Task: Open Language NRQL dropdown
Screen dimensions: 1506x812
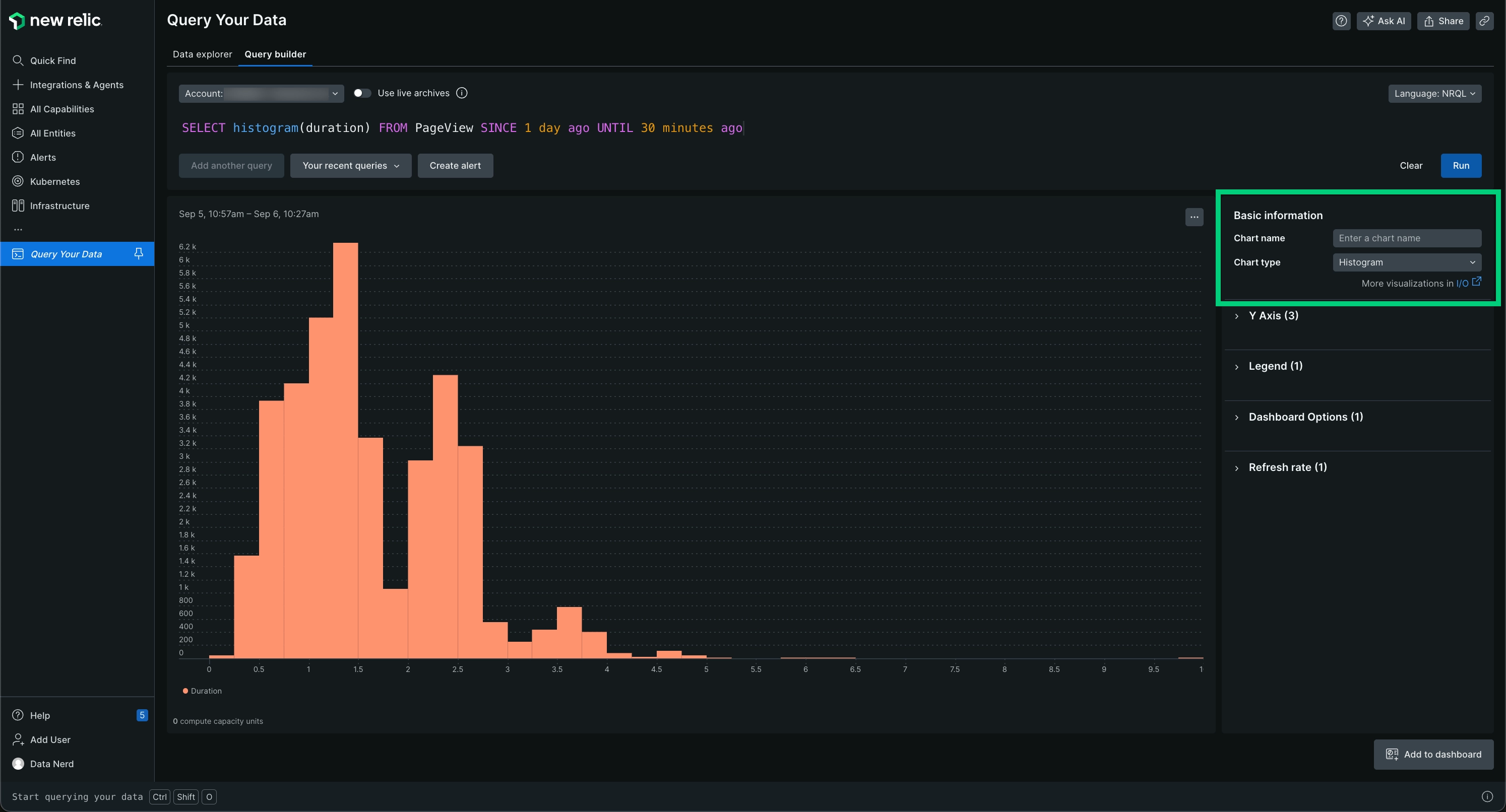Action: pyautogui.click(x=1434, y=94)
